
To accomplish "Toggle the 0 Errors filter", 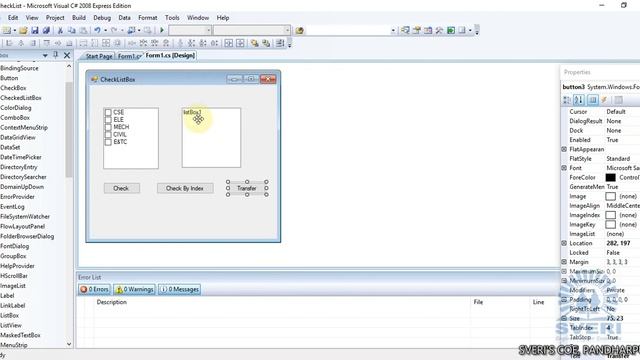I will [x=95, y=289].
